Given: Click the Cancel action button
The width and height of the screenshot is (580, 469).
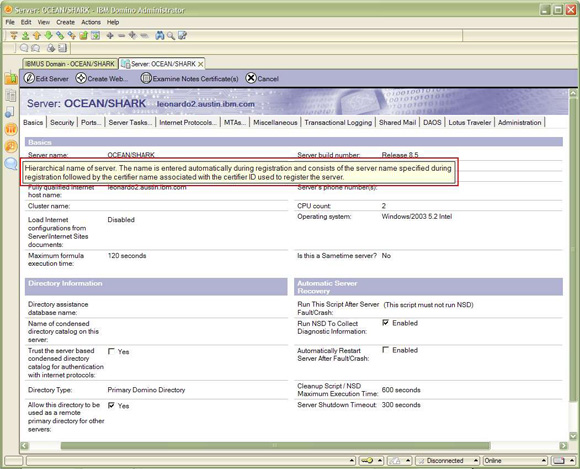Looking at the screenshot, I should tap(262, 78).
